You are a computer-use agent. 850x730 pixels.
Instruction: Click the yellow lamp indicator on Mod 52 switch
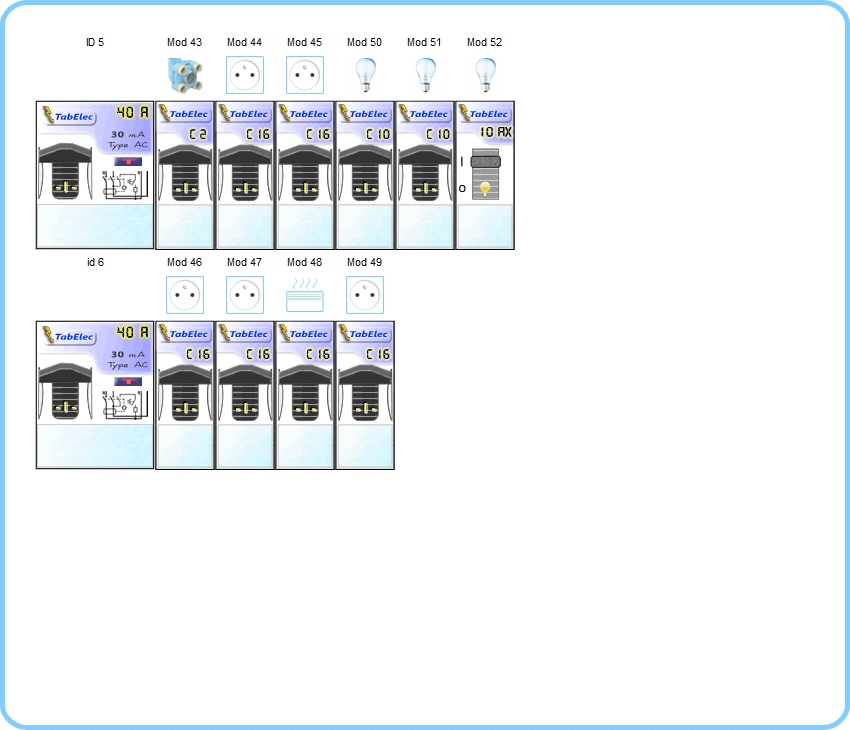tap(485, 188)
